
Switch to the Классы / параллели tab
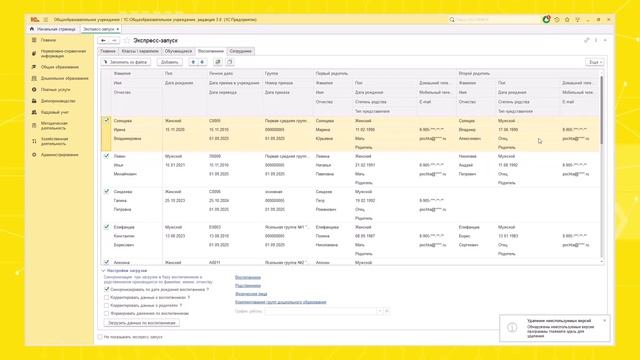140,51
